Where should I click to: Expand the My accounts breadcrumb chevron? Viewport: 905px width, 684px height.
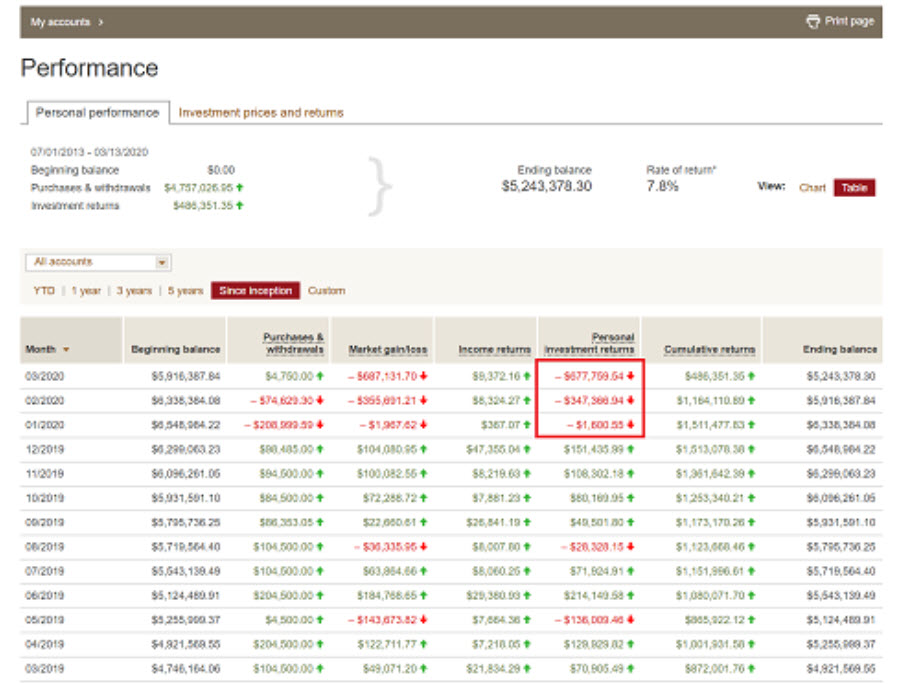click(101, 22)
